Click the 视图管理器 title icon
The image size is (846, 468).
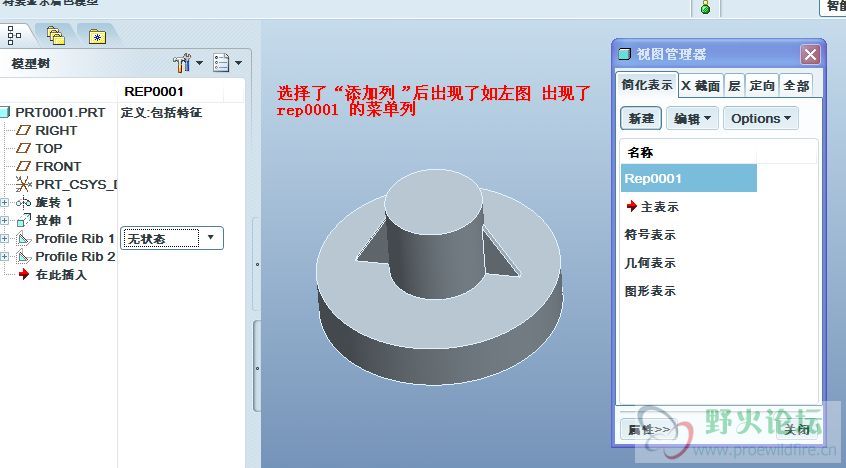(624, 54)
